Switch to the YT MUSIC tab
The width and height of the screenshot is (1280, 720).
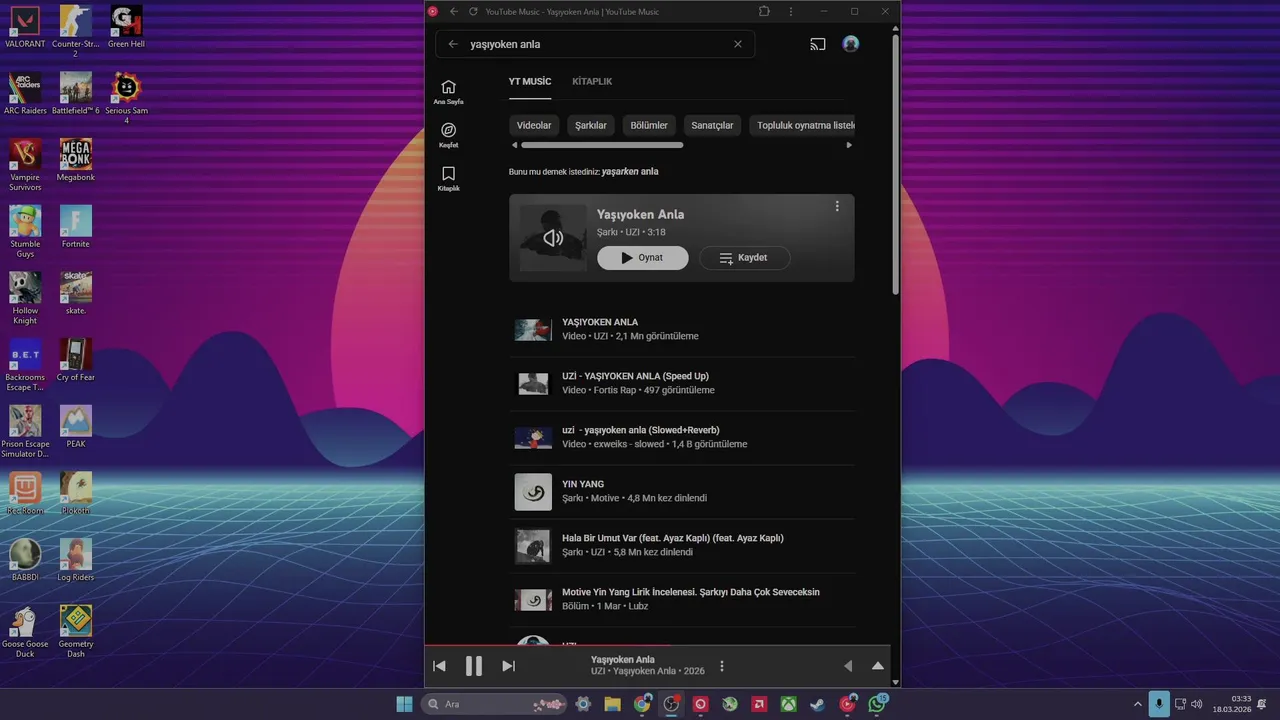[x=530, y=82]
